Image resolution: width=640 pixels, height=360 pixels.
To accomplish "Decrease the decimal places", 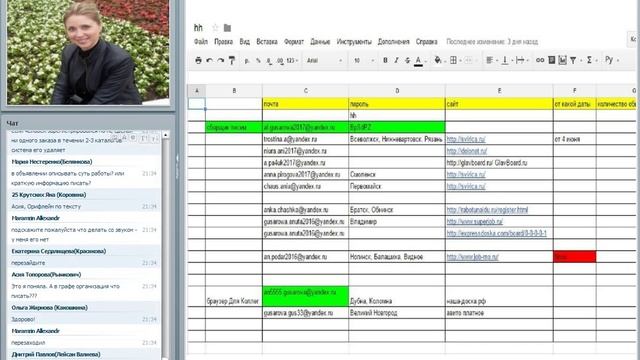I will click(269, 61).
